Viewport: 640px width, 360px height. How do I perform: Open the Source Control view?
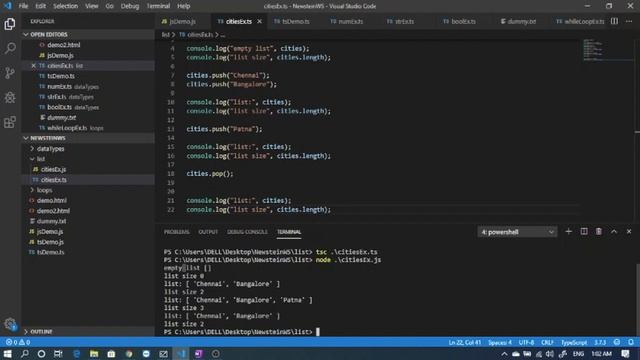tap(10, 73)
